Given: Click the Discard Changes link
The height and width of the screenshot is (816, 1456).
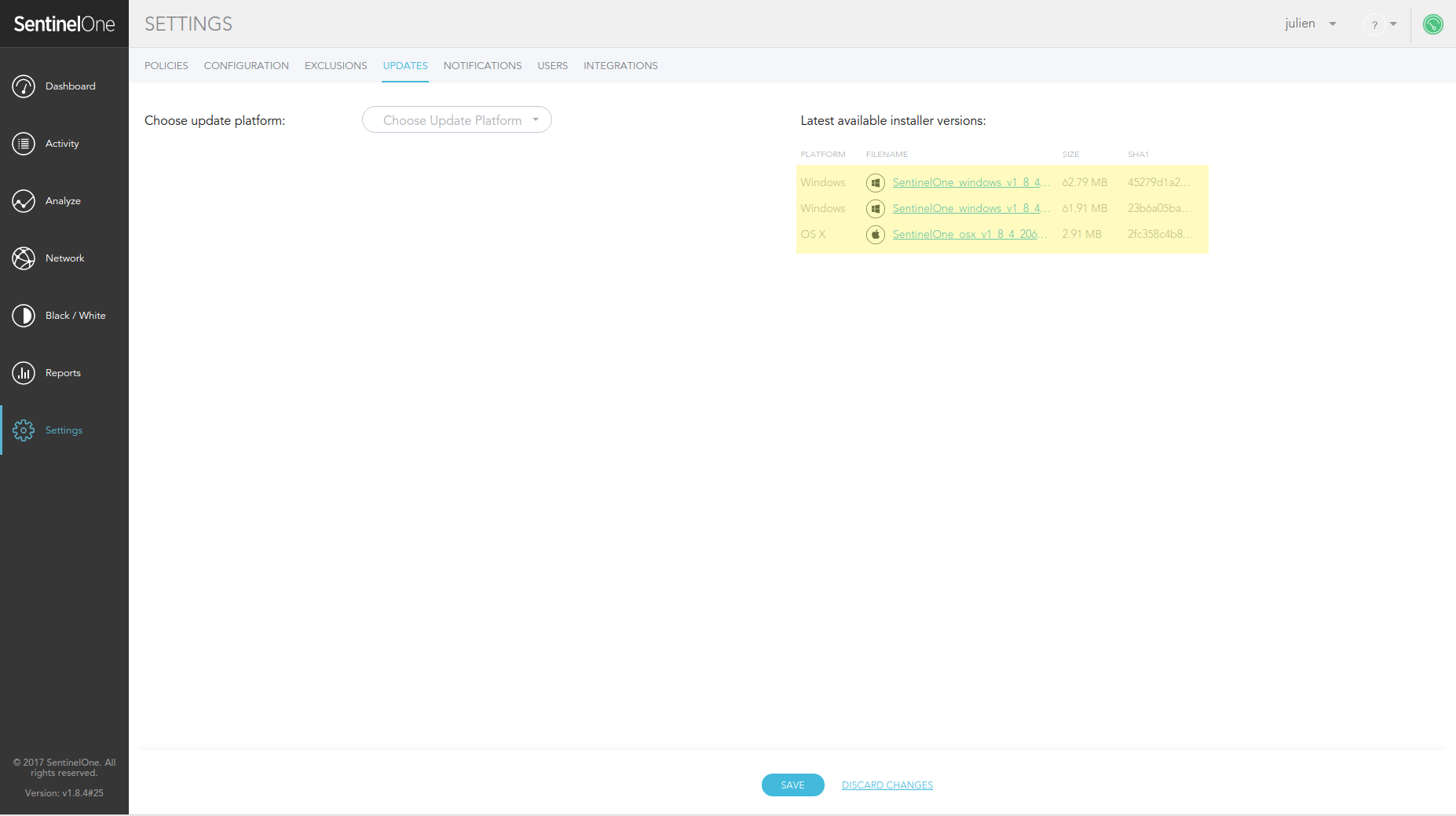Looking at the screenshot, I should [887, 785].
